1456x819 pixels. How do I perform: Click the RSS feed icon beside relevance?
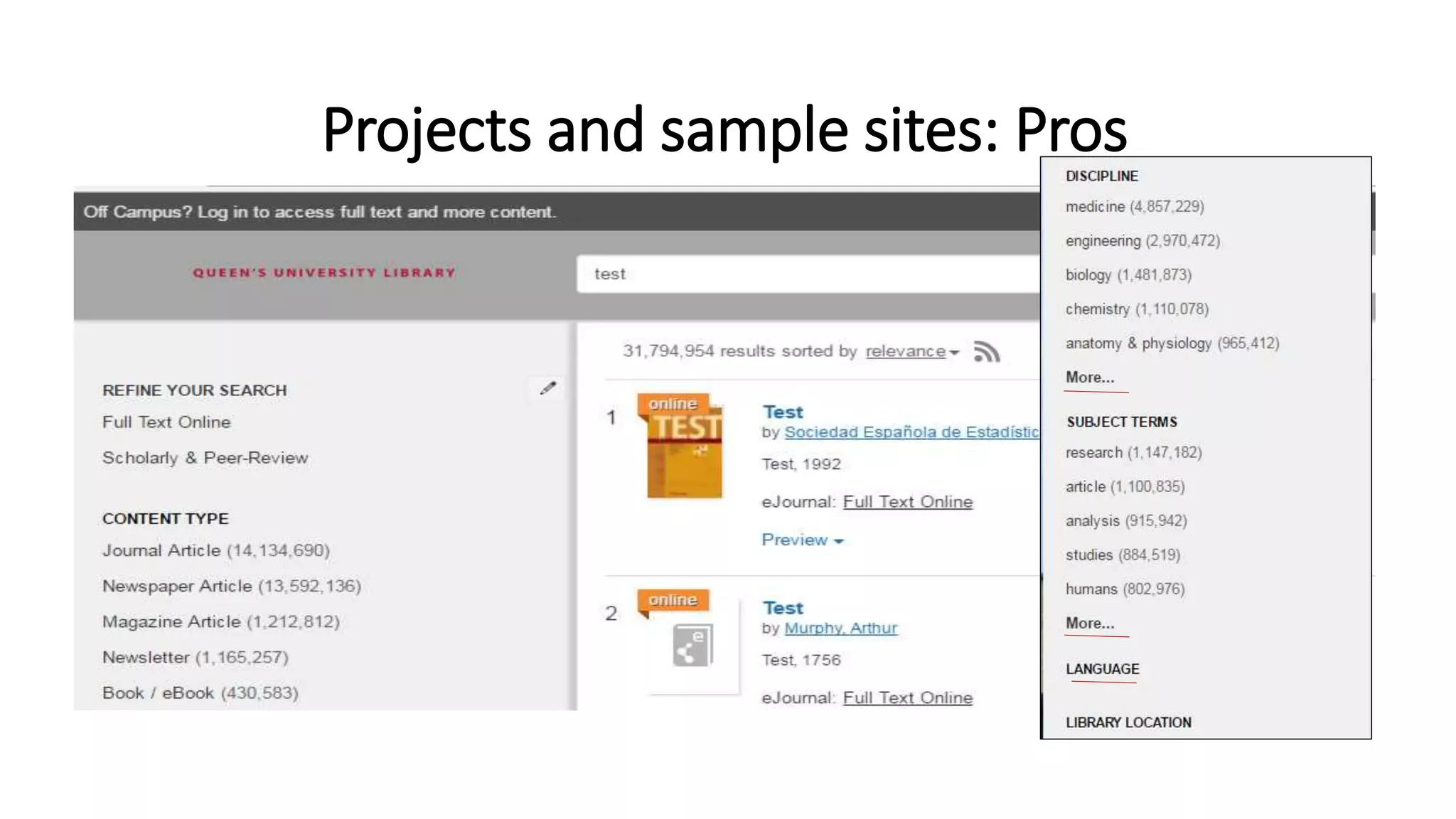click(x=987, y=352)
